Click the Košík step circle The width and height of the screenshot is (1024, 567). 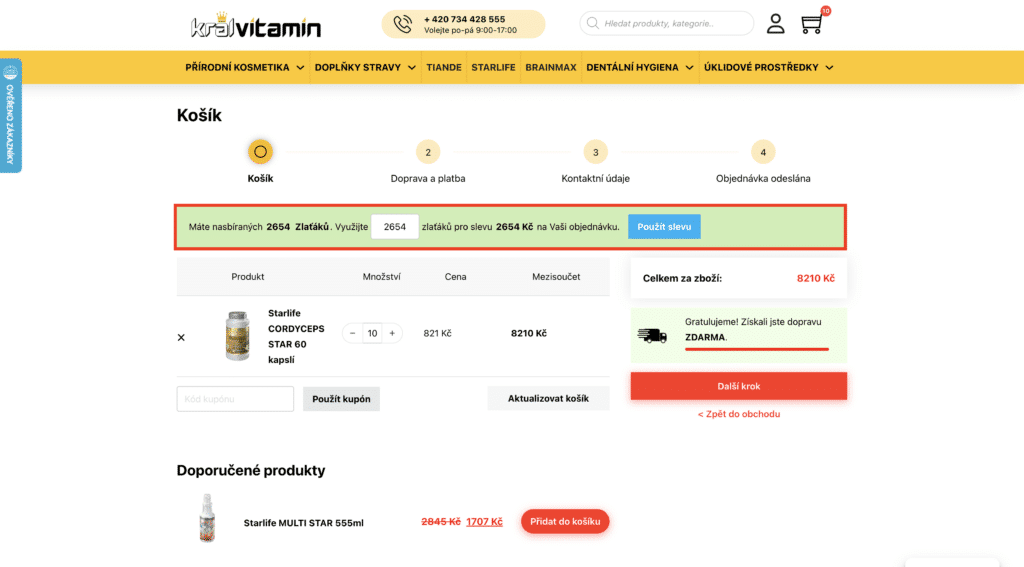pyautogui.click(x=260, y=152)
